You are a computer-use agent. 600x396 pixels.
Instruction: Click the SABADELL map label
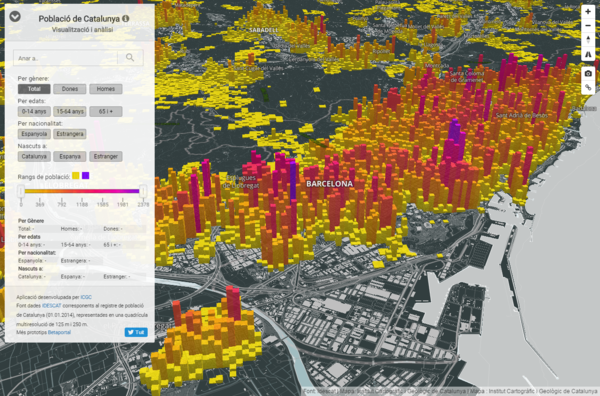point(264,30)
